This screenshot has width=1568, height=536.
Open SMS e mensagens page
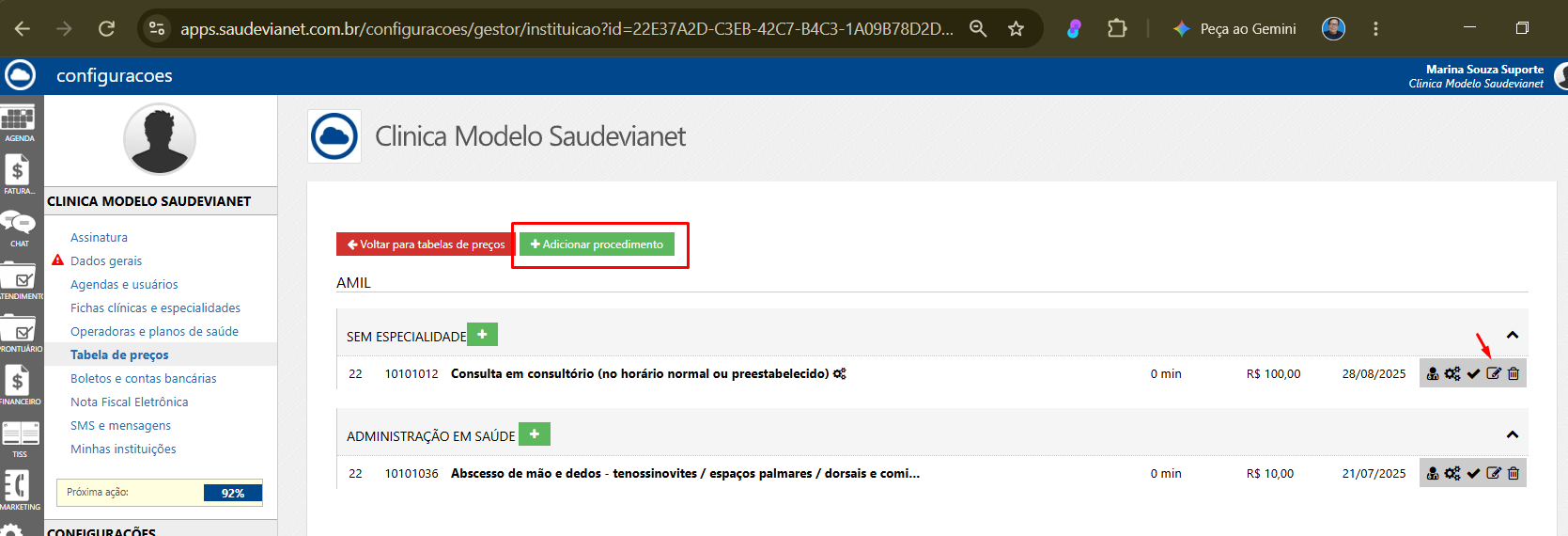coord(120,425)
